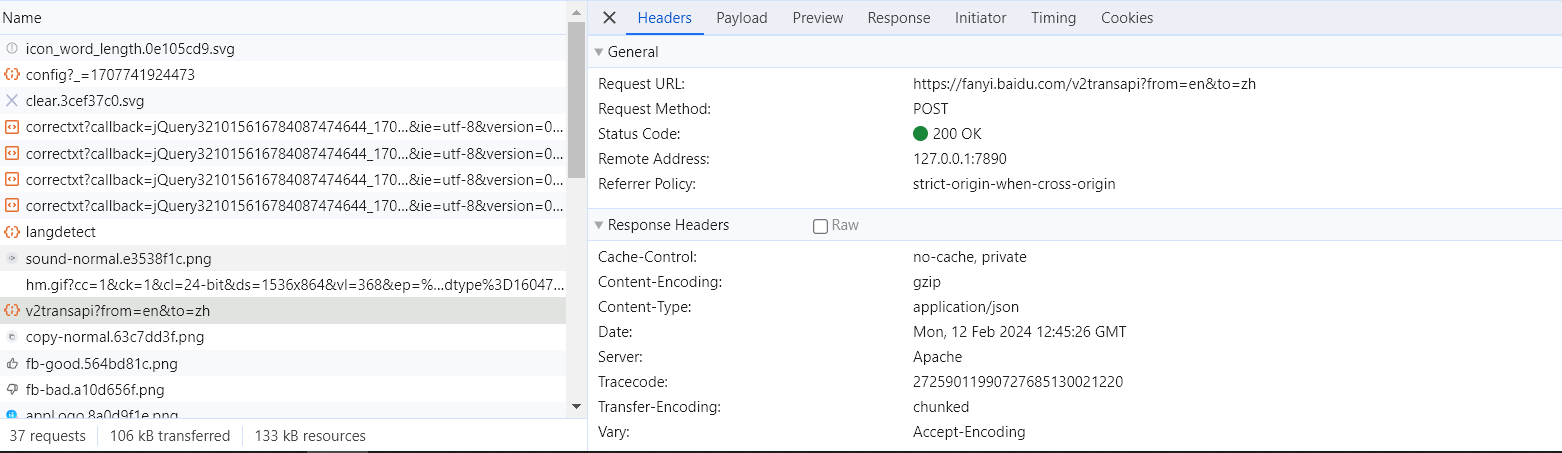Enable the Raw response headers checkbox
The width and height of the screenshot is (1562, 453).
(820, 226)
